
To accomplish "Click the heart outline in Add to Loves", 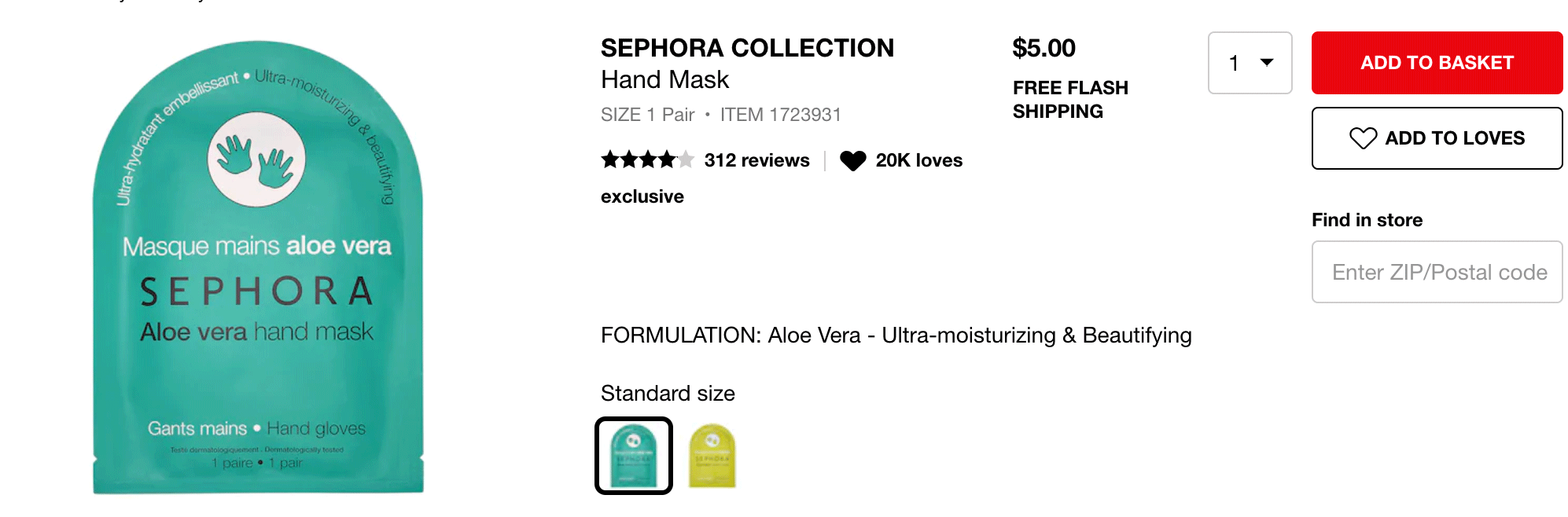I will click(x=1363, y=138).
